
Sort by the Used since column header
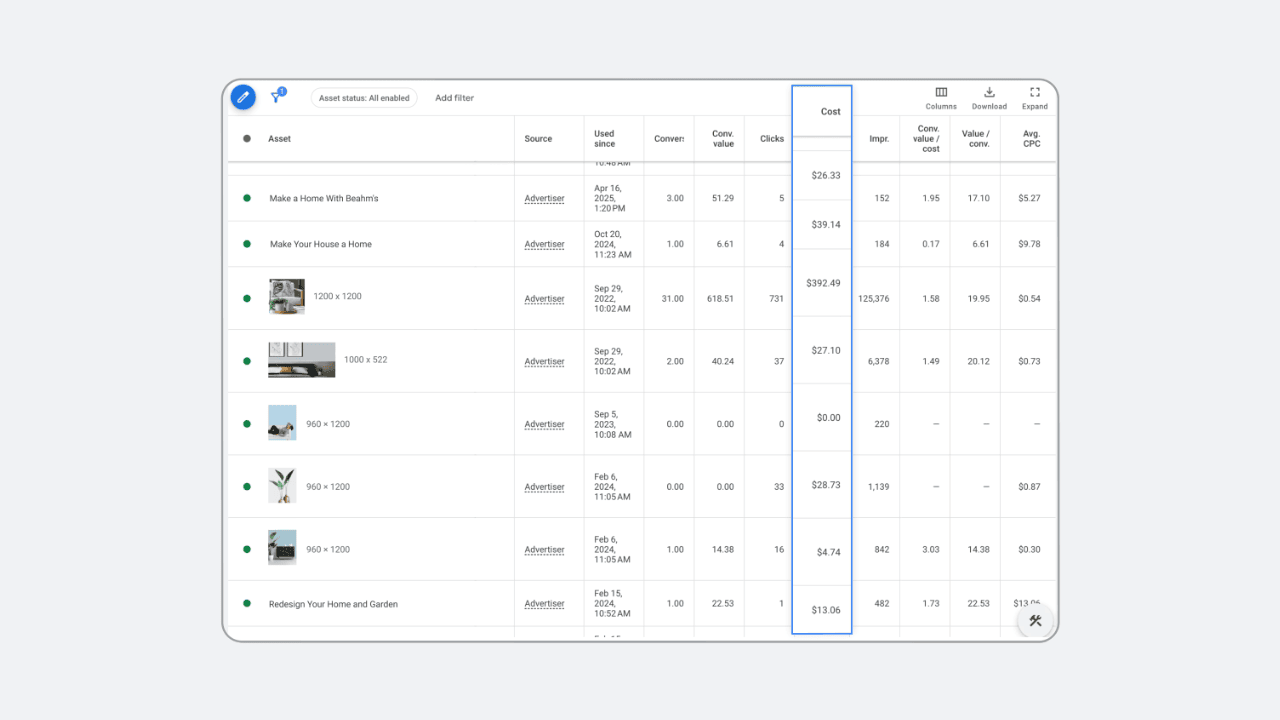pyautogui.click(x=604, y=139)
